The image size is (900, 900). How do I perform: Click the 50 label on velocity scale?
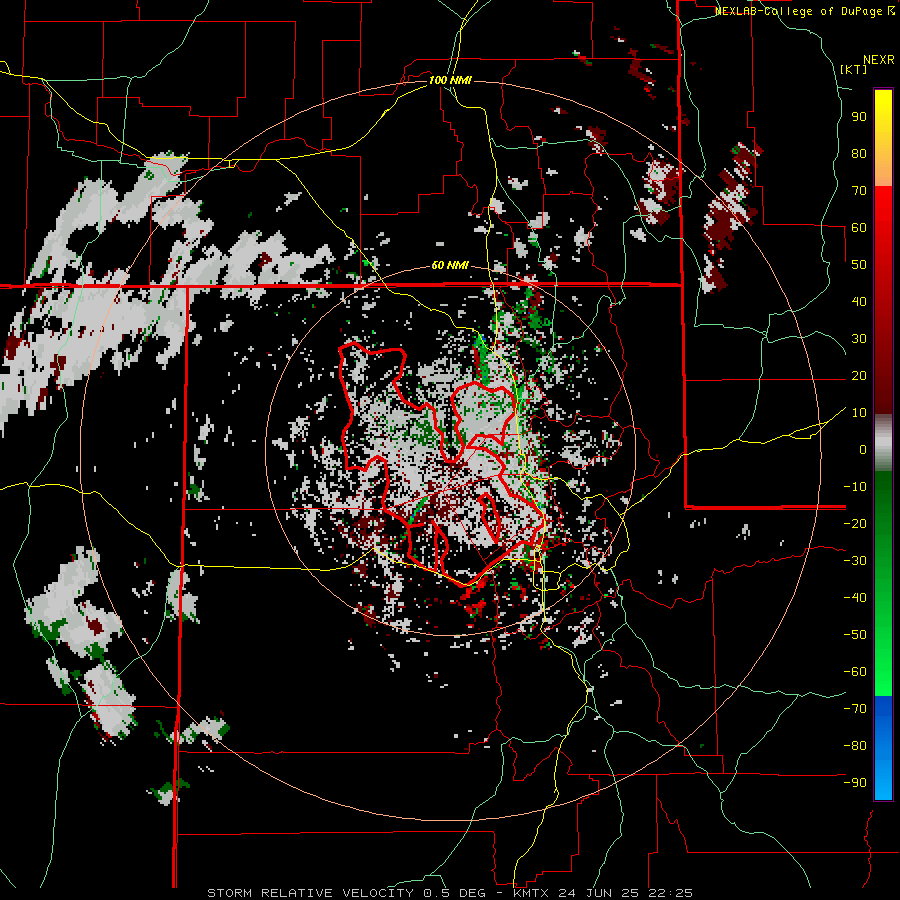(859, 265)
